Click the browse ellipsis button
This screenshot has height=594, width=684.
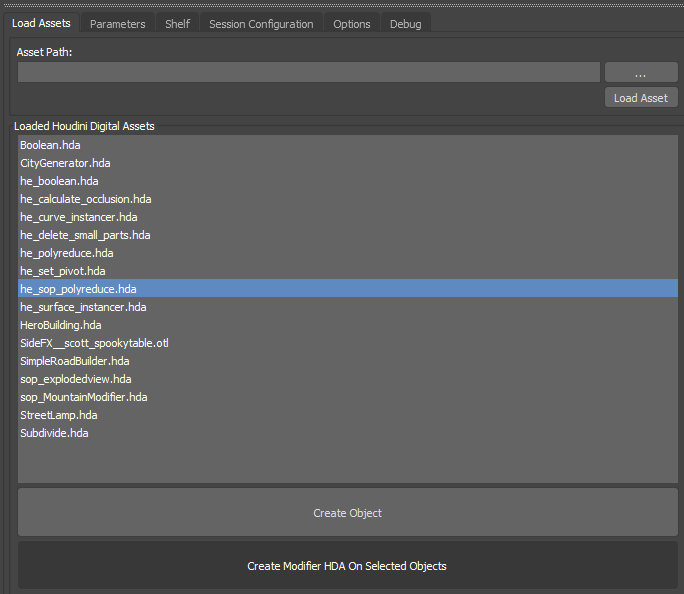click(x=640, y=73)
